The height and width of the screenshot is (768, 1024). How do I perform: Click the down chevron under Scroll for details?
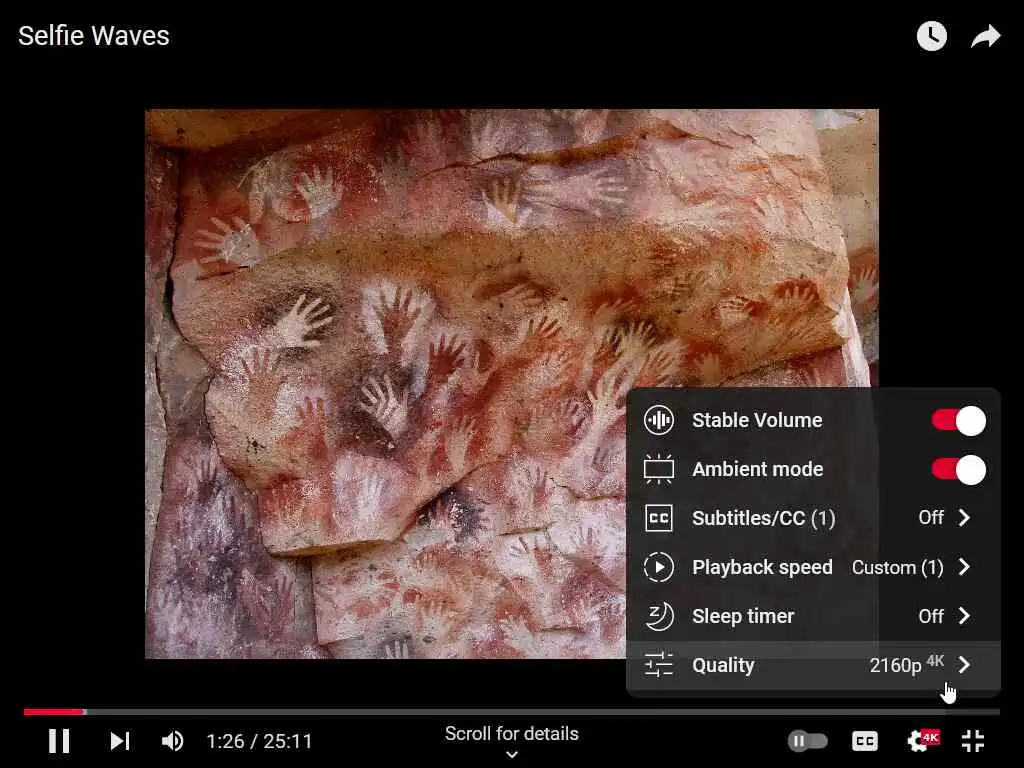click(x=512, y=754)
